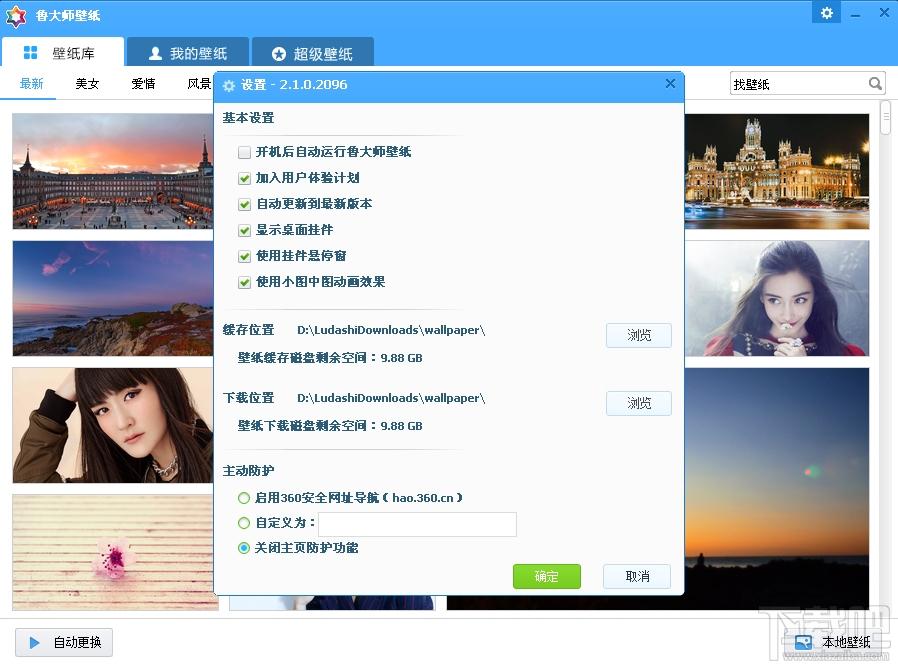Close the 设置 dialog with X
The width and height of the screenshot is (898, 666).
(670, 84)
